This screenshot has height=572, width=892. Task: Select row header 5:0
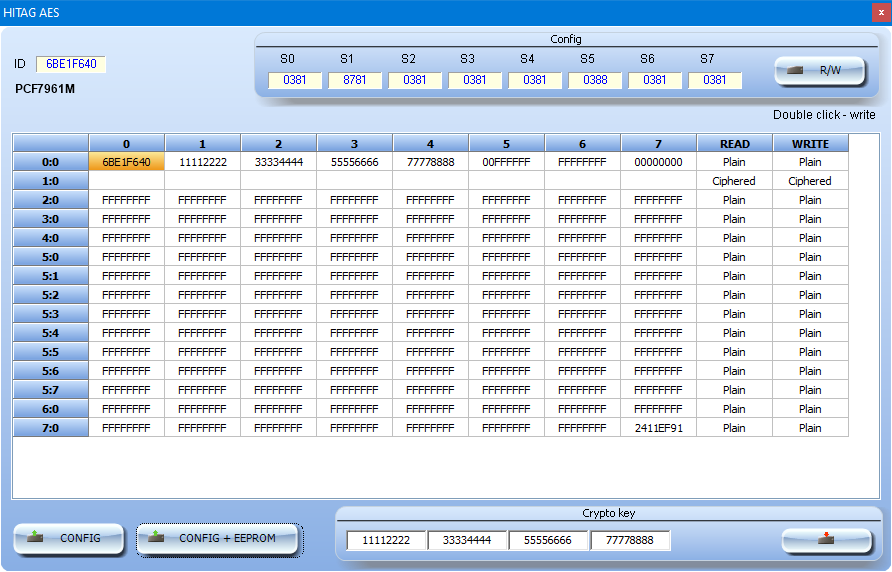click(x=51, y=257)
